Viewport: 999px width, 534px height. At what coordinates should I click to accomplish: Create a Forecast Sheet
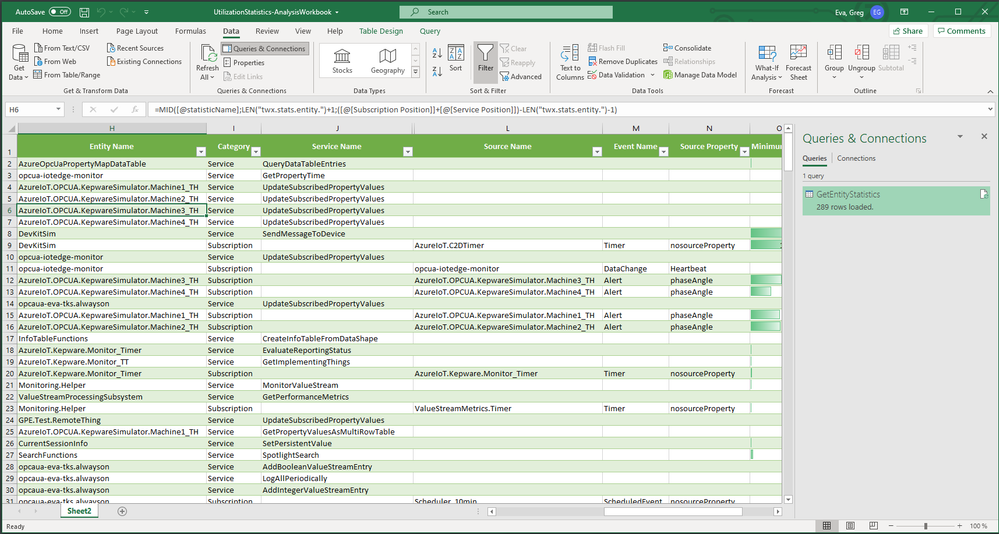(x=798, y=63)
